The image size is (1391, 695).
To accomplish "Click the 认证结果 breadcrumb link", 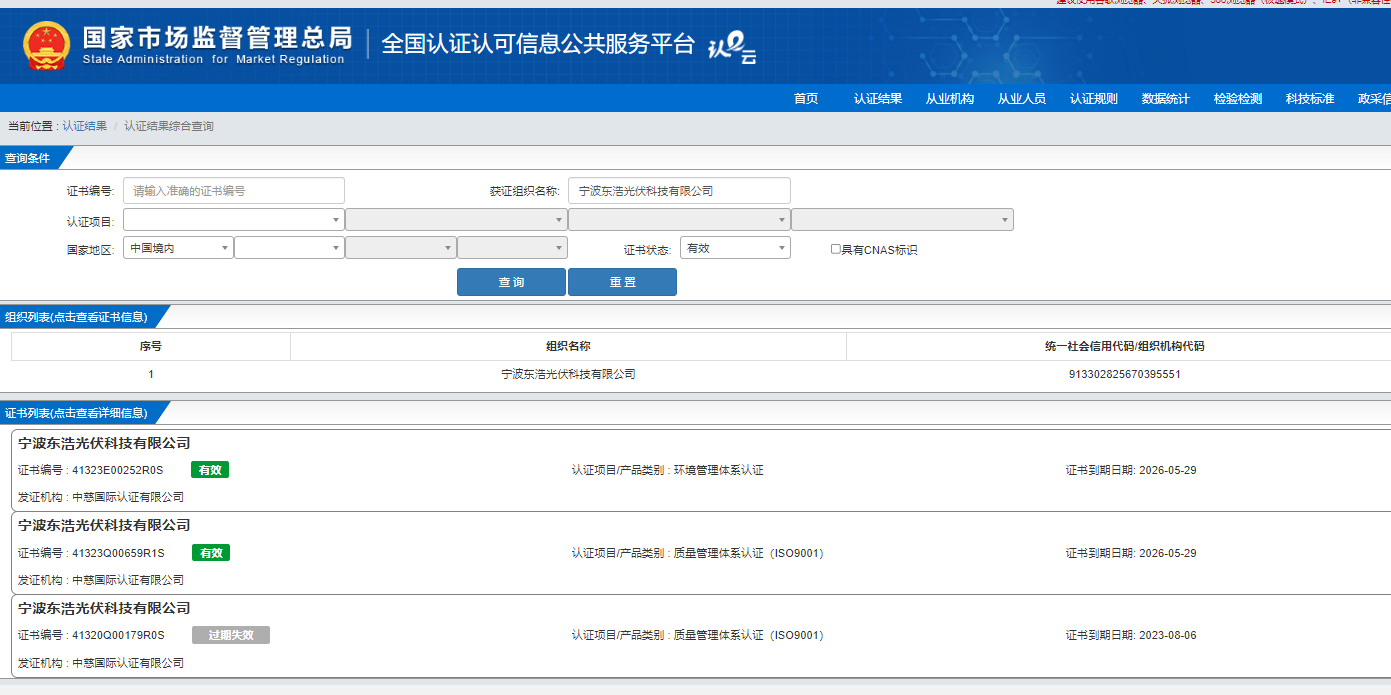I will (84, 126).
